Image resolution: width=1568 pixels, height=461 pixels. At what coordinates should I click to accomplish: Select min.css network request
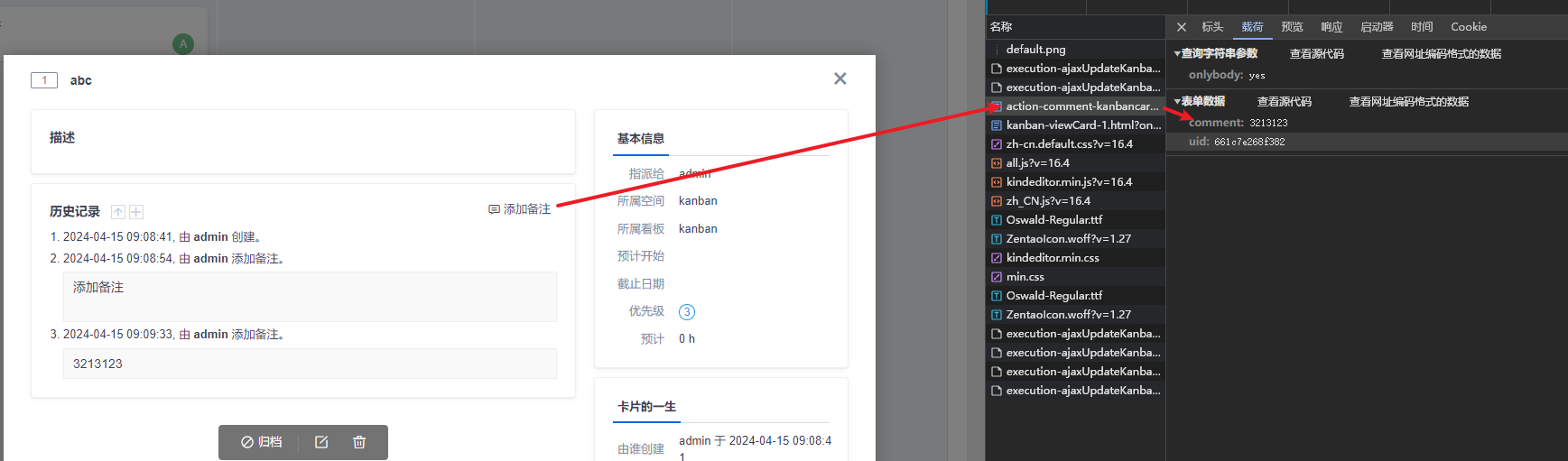tap(1075, 277)
